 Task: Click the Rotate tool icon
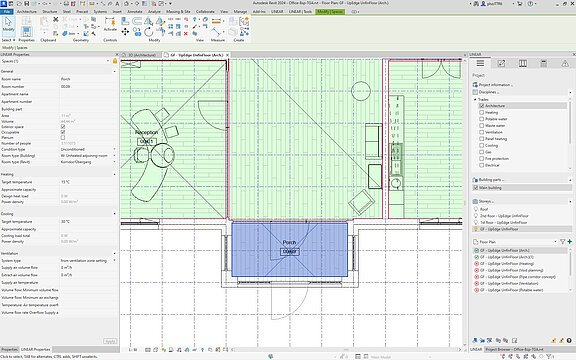[x=149, y=32]
